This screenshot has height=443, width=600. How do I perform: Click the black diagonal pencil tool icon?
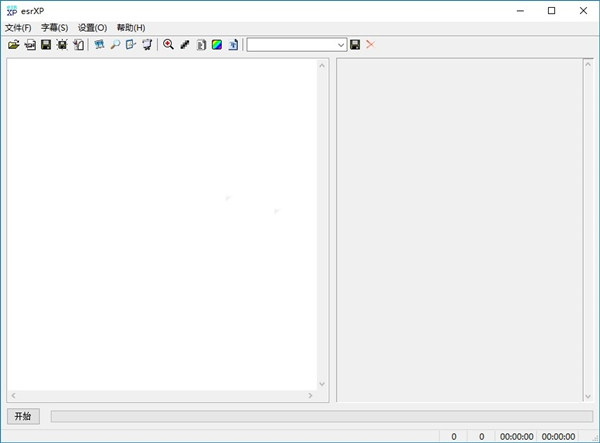pyautogui.click(x=184, y=45)
